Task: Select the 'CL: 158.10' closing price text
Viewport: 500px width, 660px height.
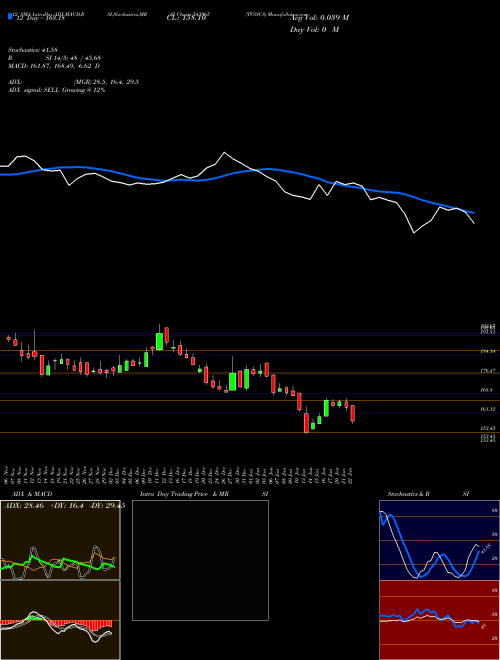Action: (186, 18)
